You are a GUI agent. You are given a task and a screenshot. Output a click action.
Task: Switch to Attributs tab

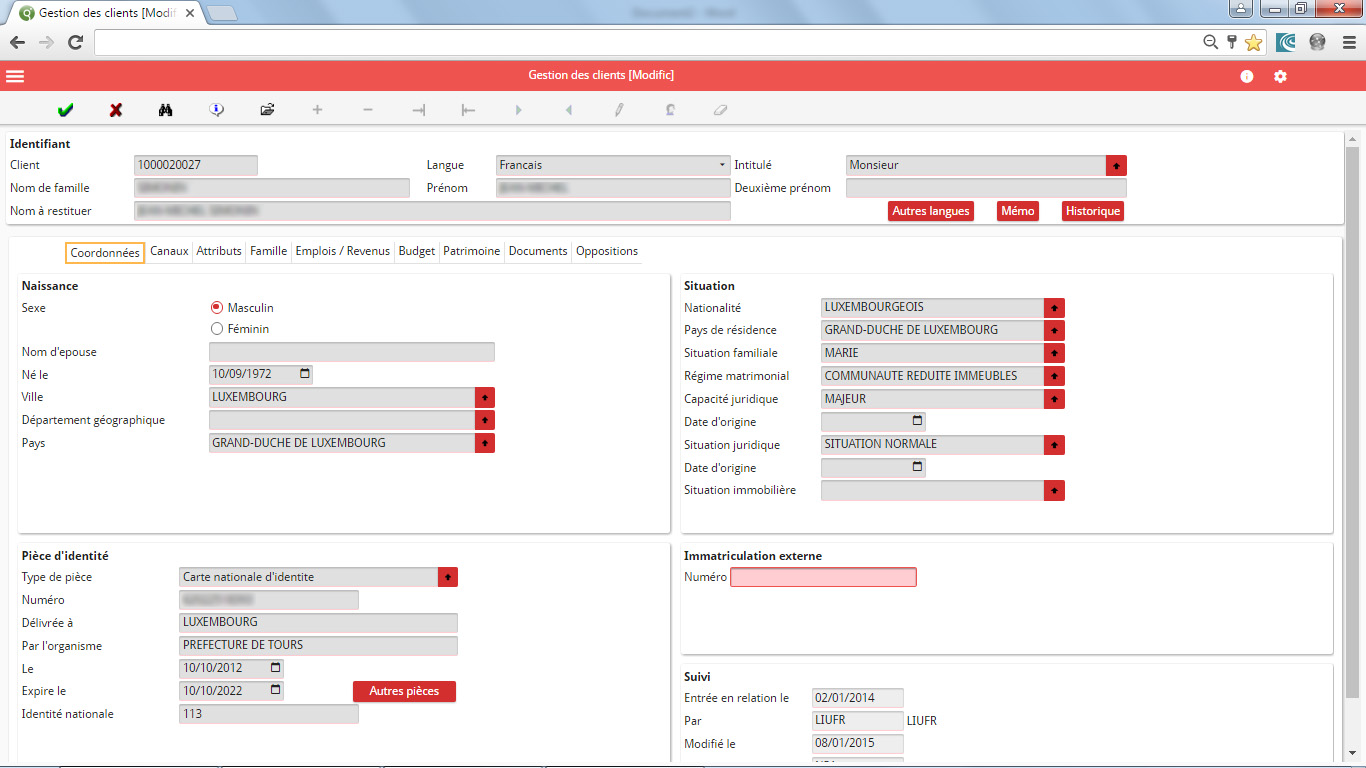[x=219, y=251]
